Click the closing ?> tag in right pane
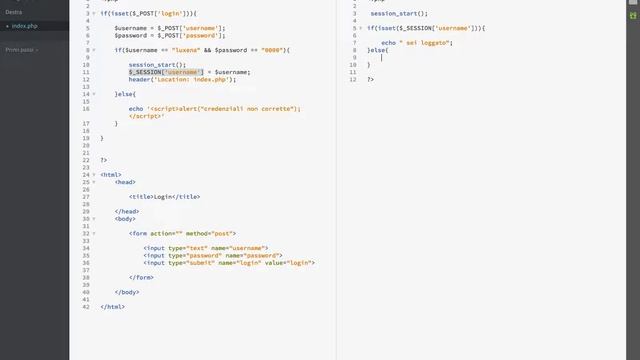Viewport: 640px width, 360px height. coord(370,80)
